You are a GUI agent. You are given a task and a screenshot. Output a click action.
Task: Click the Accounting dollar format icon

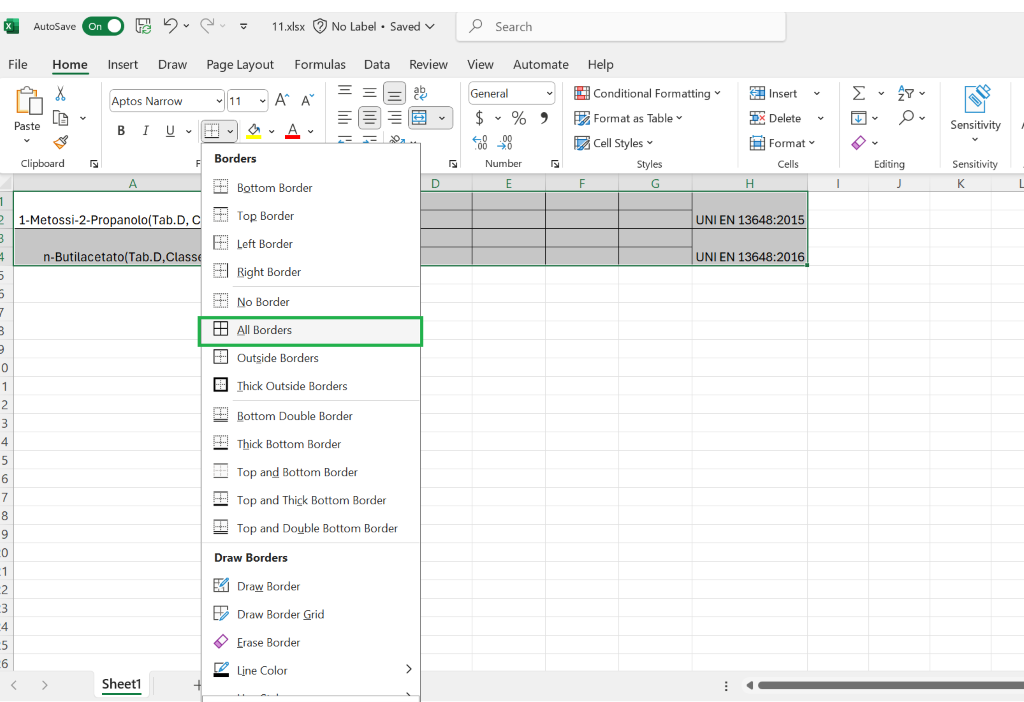tap(479, 118)
